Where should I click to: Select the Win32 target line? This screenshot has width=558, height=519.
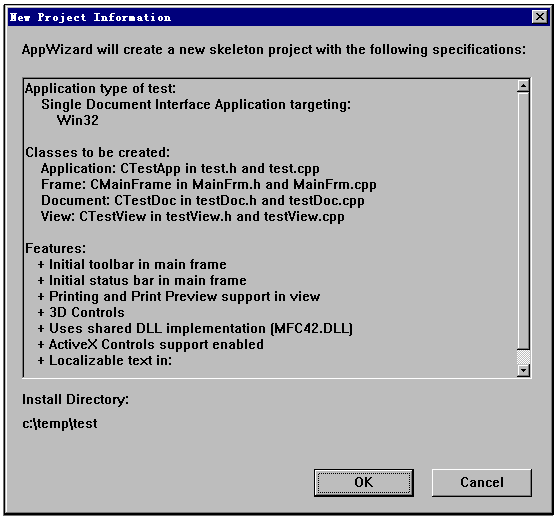pos(77,120)
